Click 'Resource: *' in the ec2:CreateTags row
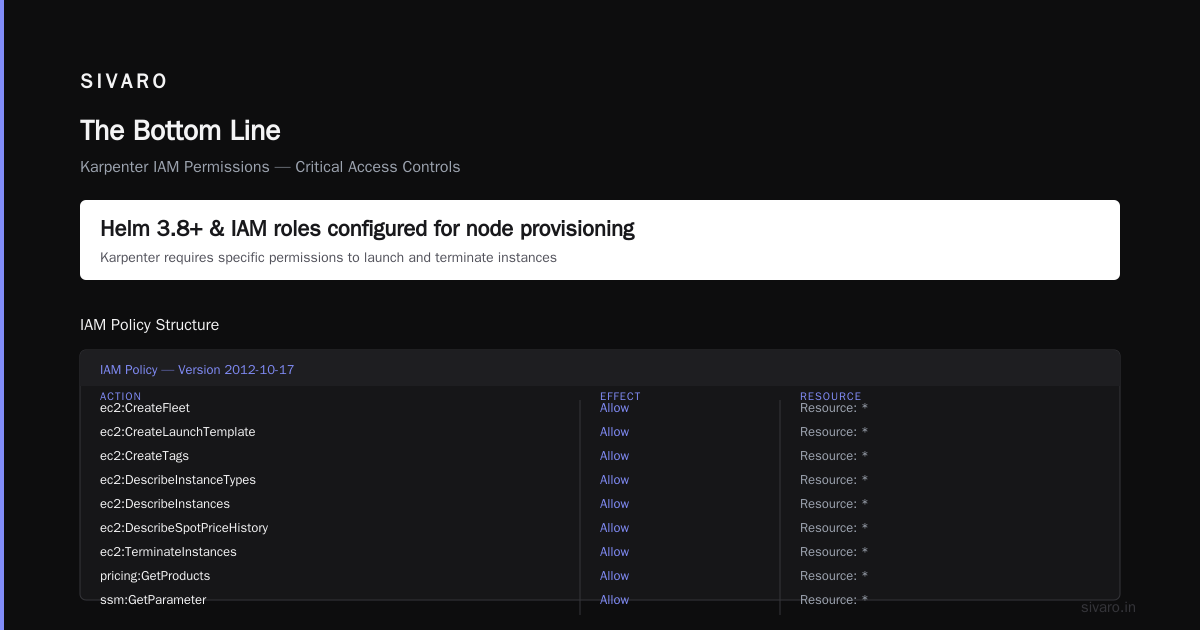Viewport: 1200px width, 630px height. click(834, 456)
